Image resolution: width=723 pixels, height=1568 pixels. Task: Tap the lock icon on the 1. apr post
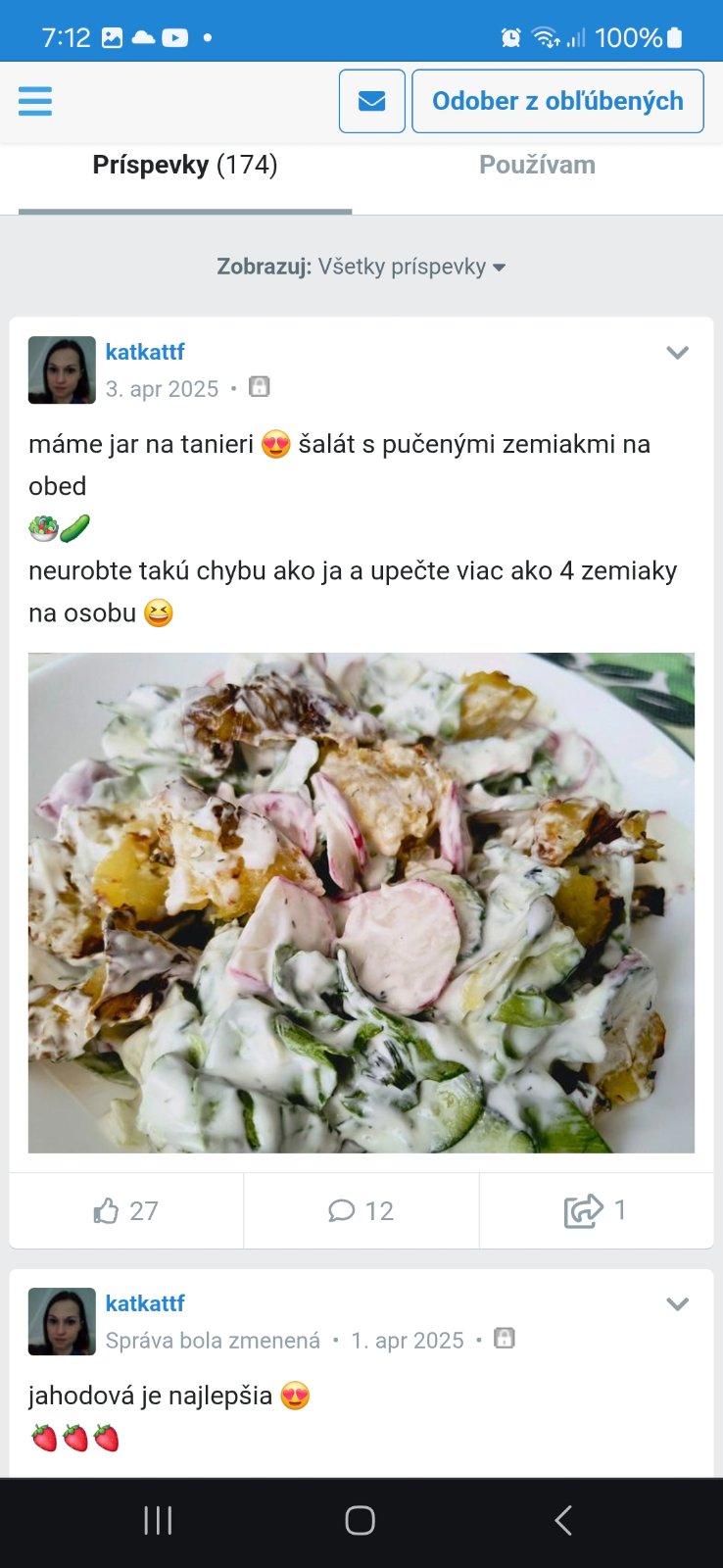pyautogui.click(x=504, y=1339)
